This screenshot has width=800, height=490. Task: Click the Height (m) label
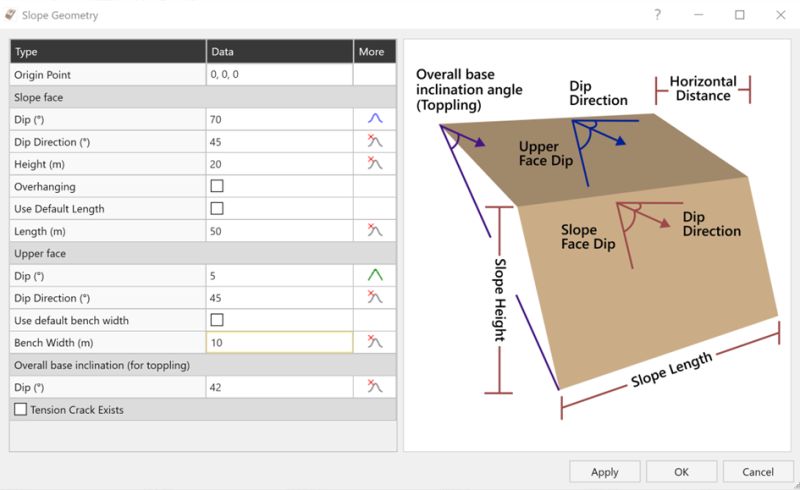(x=39, y=164)
